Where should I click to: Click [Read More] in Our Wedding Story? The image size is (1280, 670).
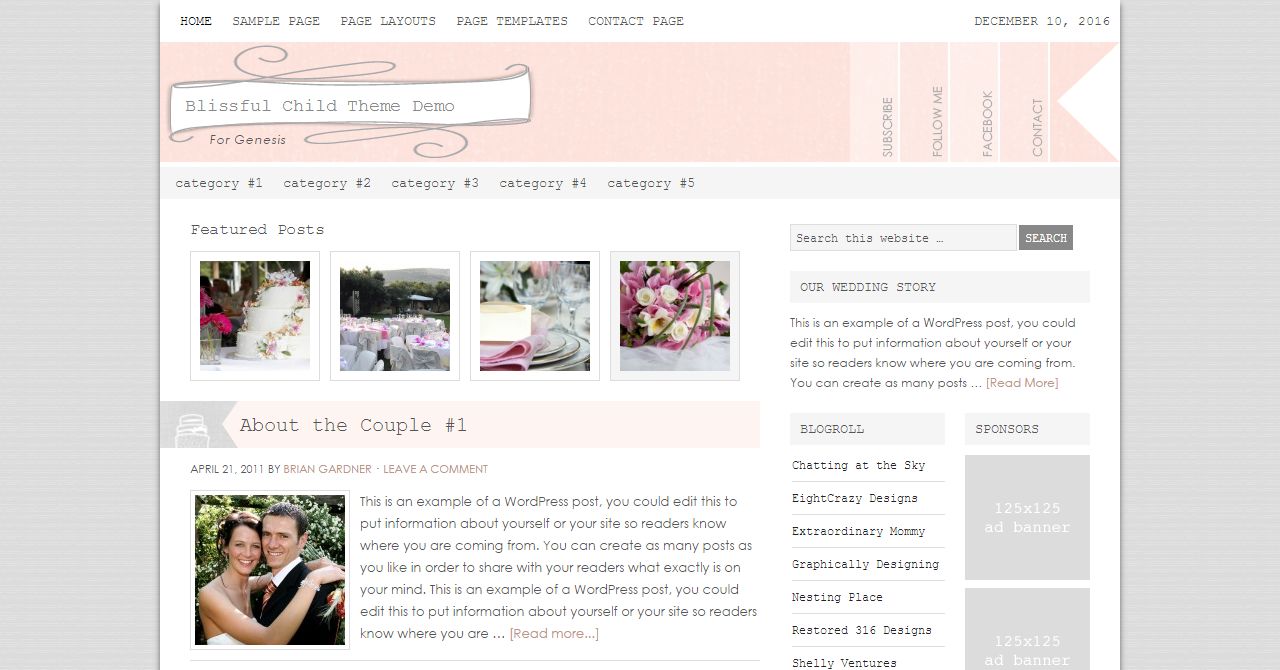(1022, 383)
